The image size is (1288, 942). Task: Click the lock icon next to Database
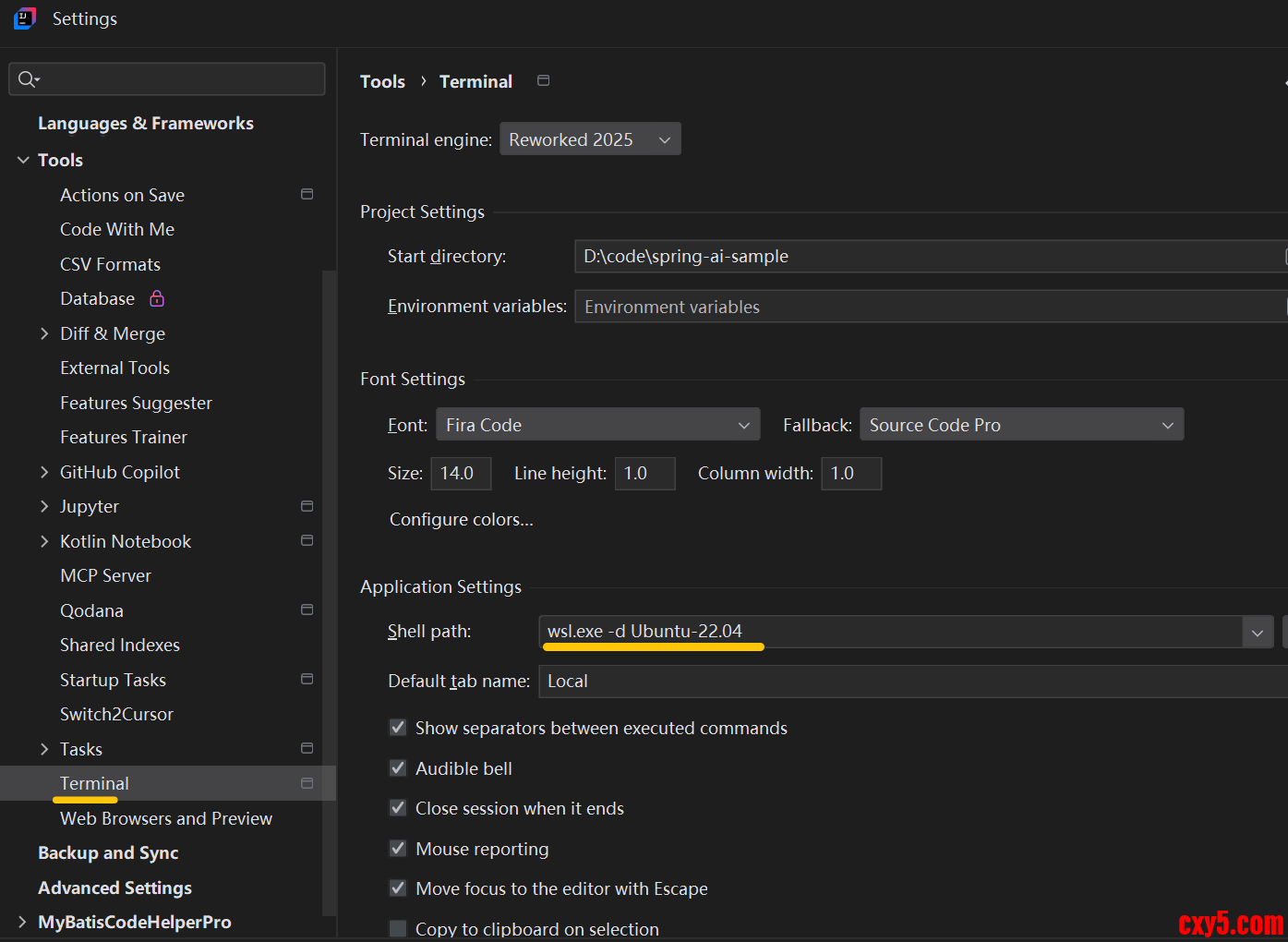pyautogui.click(x=157, y=298)
